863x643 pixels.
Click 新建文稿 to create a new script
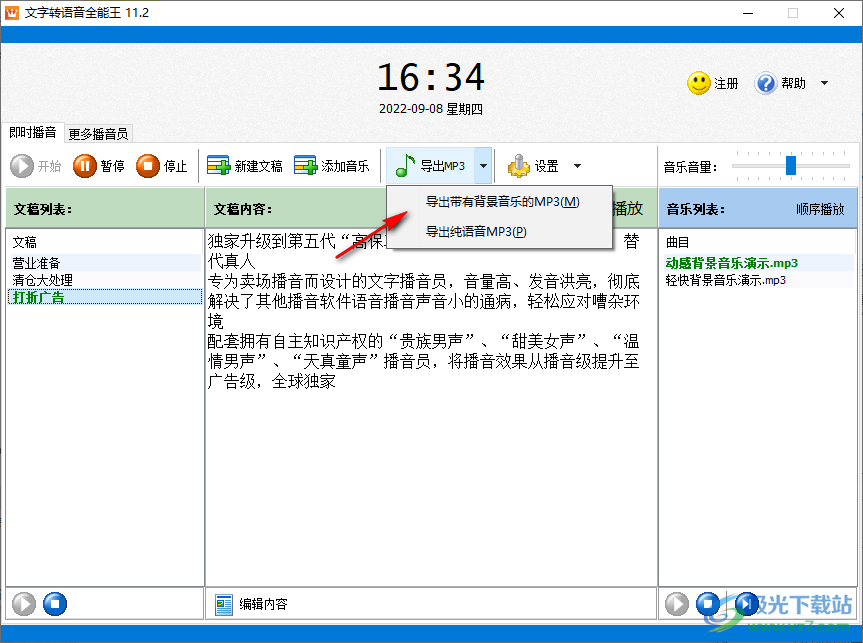[x=245, y=166]
